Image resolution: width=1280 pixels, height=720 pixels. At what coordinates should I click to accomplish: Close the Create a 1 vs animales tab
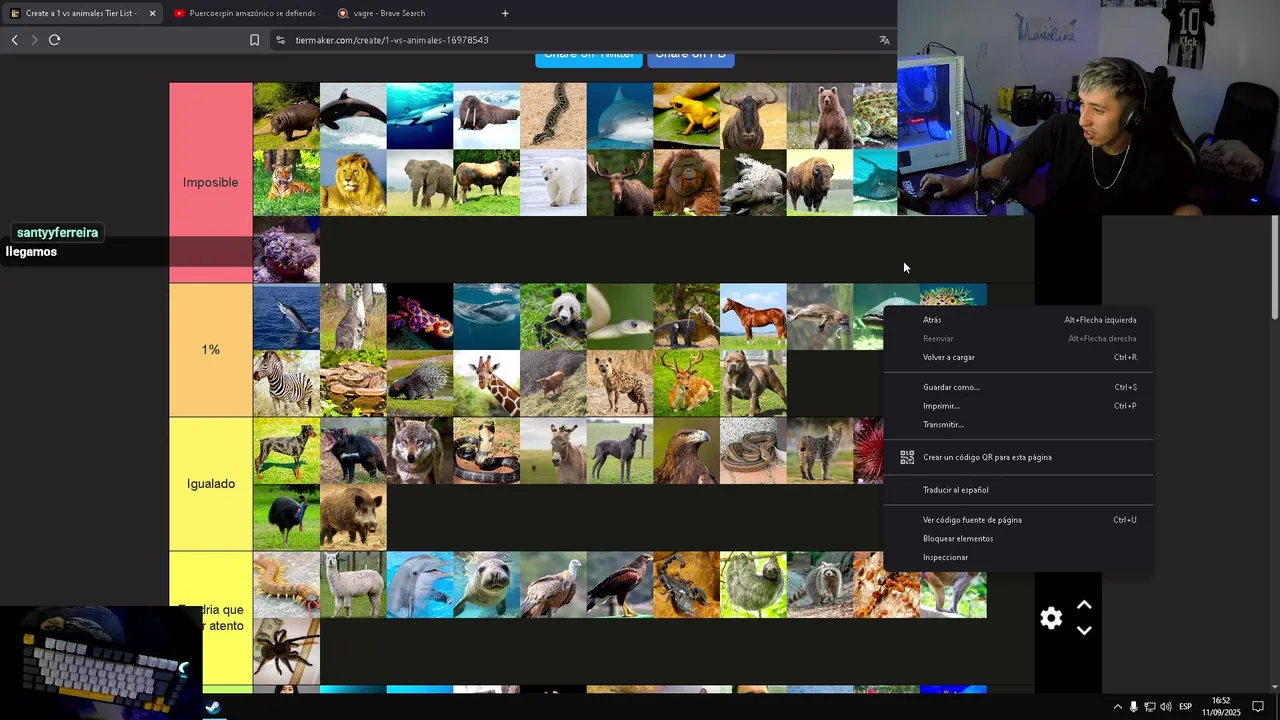(x=152, y=13)
